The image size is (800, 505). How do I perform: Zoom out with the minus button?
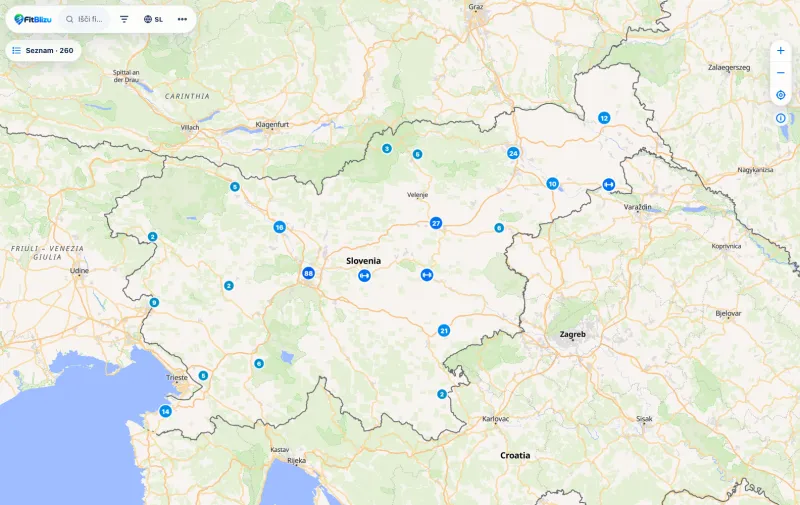[x=781, y=73]
